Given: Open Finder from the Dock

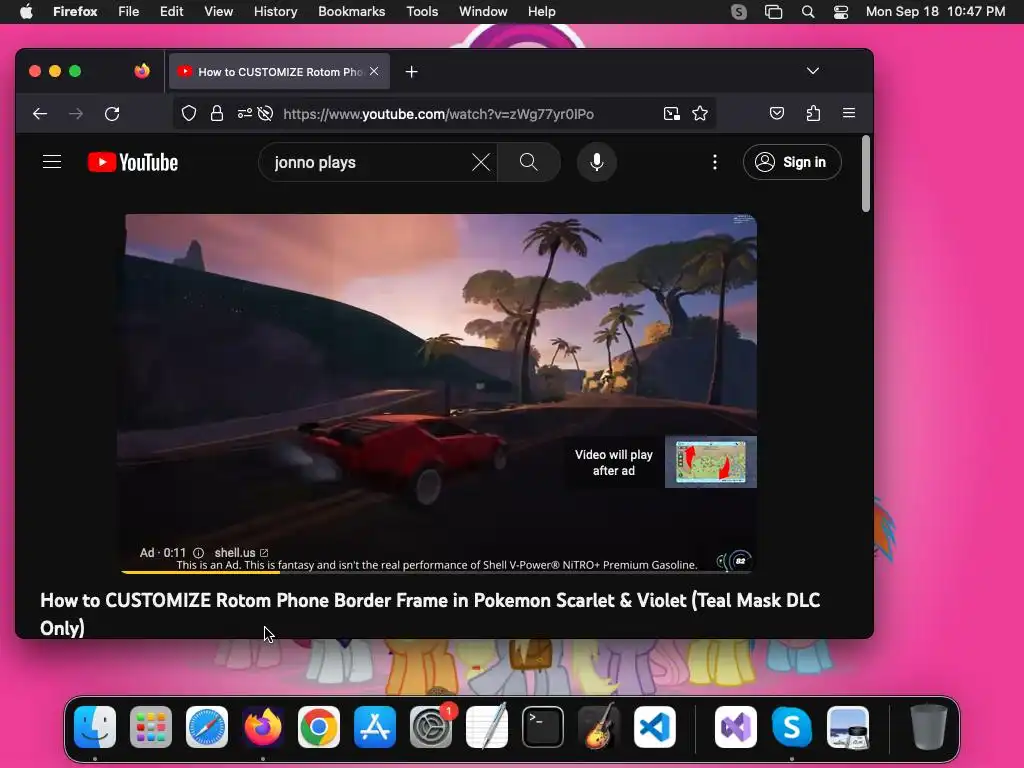Looking at the screenshot, I should point(95,727).
